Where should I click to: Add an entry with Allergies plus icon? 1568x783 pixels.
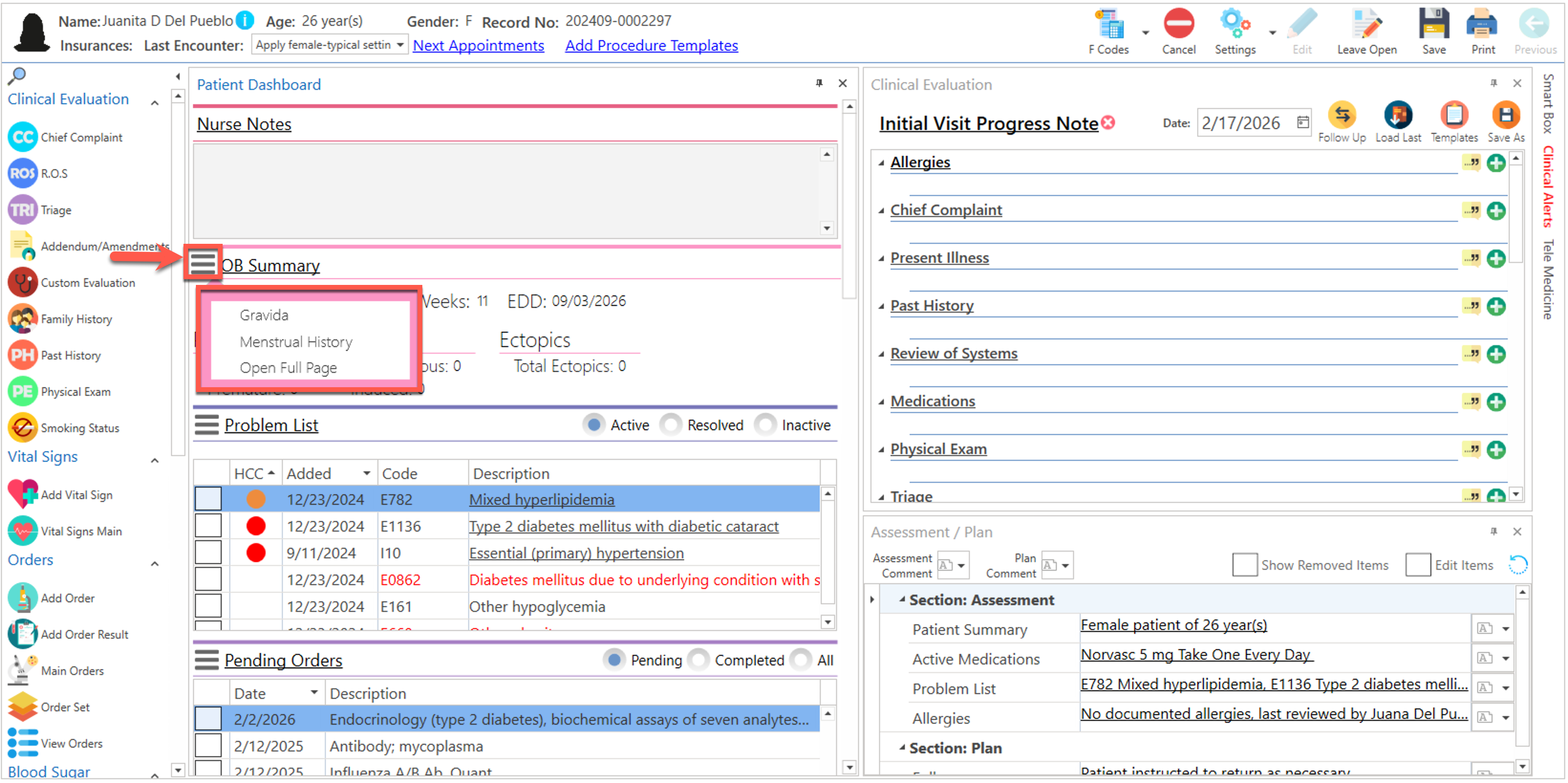click(1495, 163)
